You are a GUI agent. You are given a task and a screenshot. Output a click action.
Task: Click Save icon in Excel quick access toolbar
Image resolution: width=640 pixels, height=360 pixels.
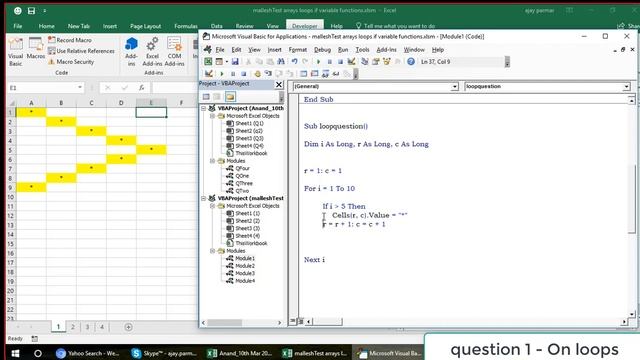tap(31, 11)
